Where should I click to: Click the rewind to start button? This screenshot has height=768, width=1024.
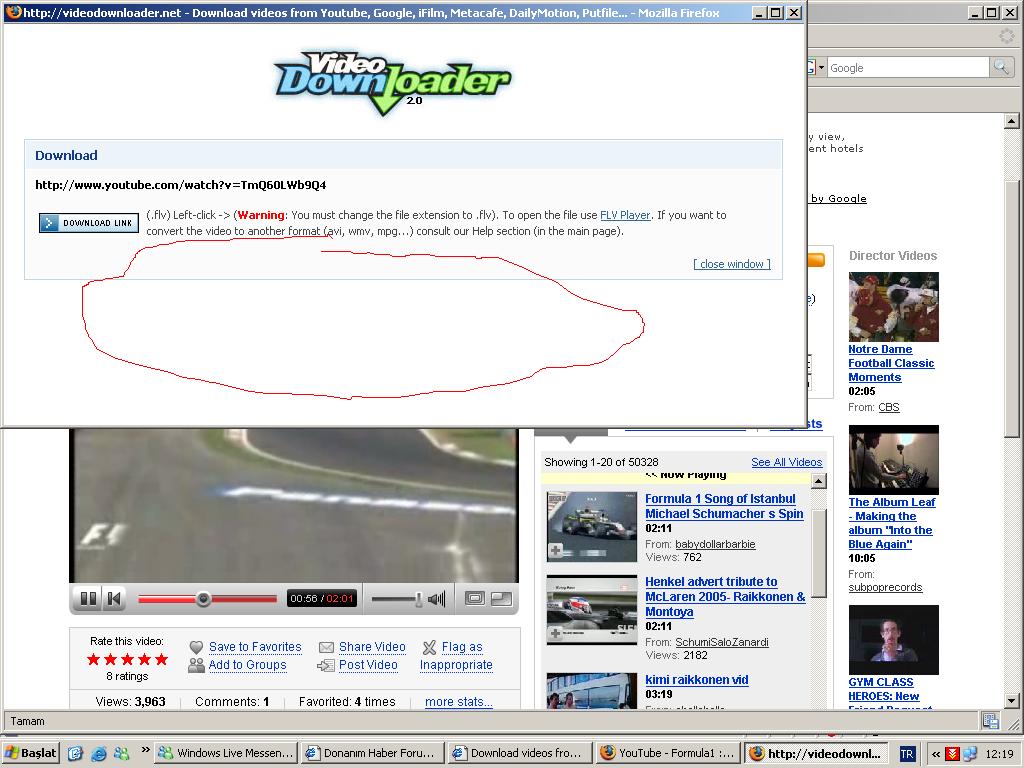click(114, 599)
